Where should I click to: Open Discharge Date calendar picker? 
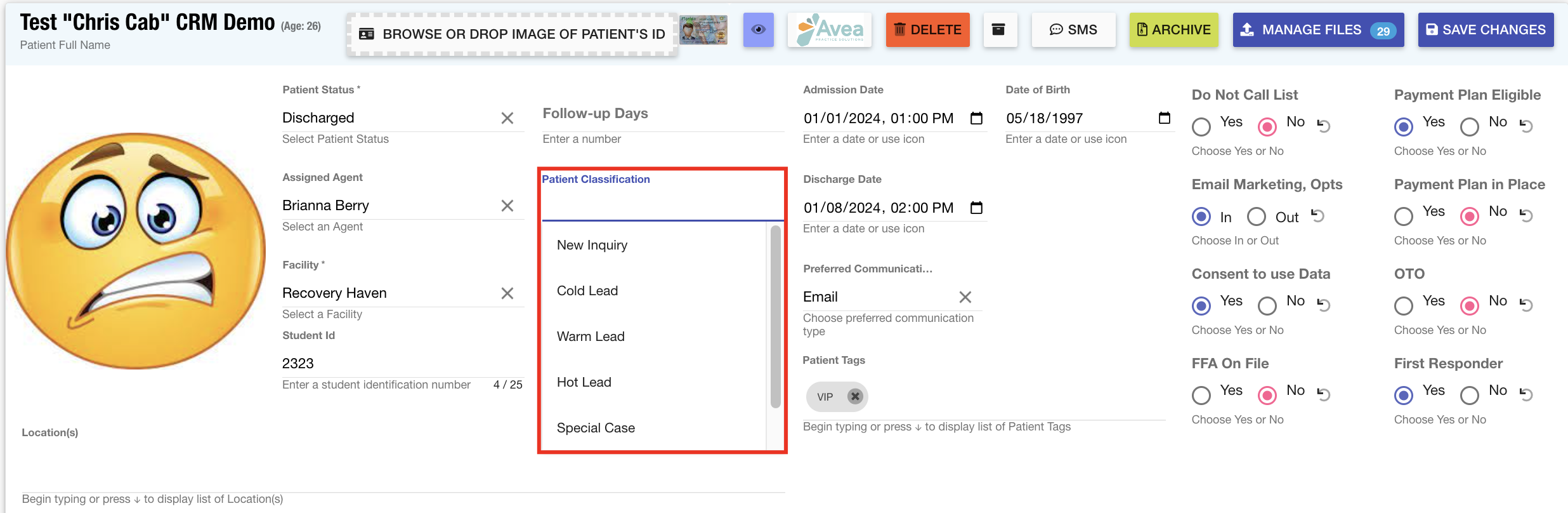click(x=976, y=208)
